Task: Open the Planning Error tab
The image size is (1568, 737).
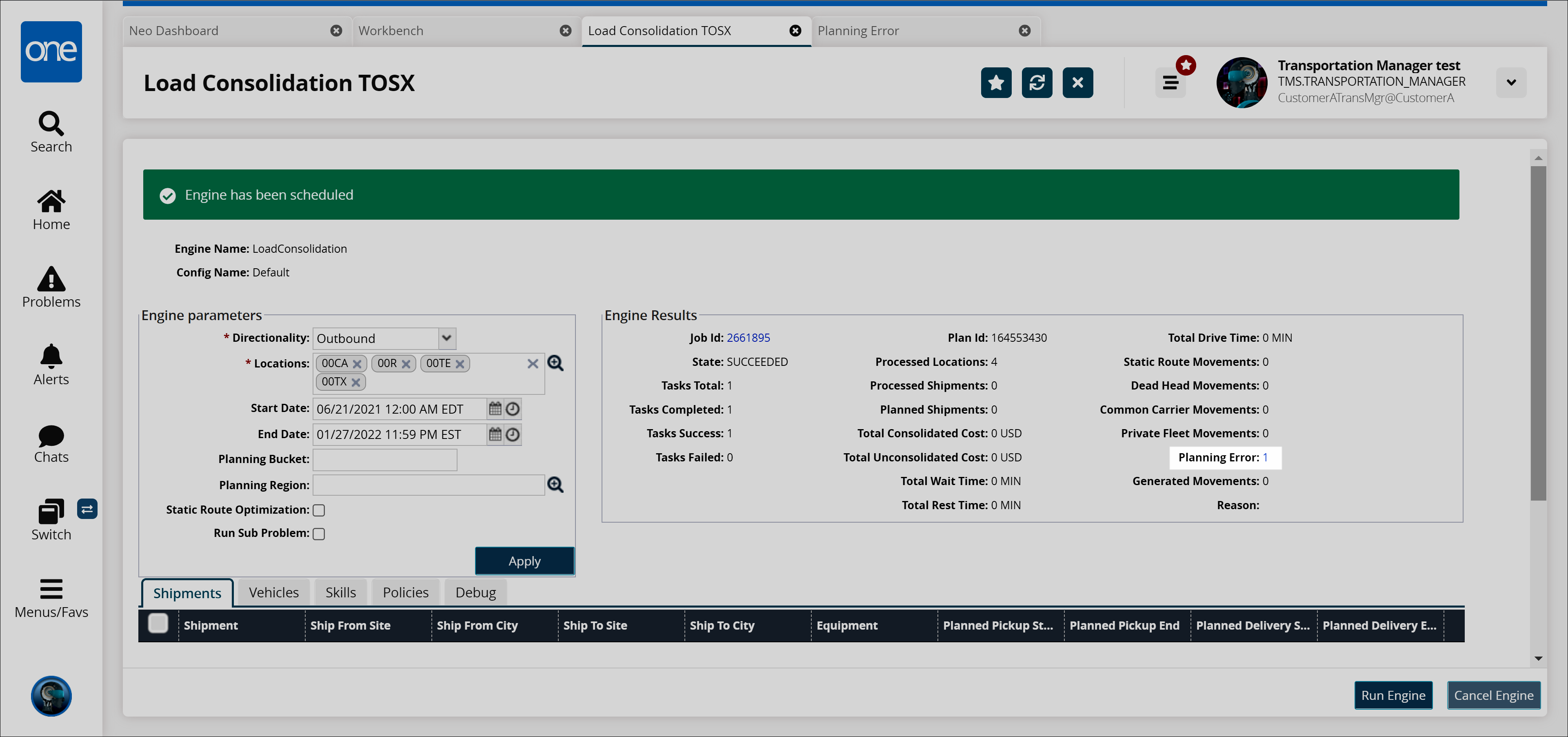Action: [857, 31]
